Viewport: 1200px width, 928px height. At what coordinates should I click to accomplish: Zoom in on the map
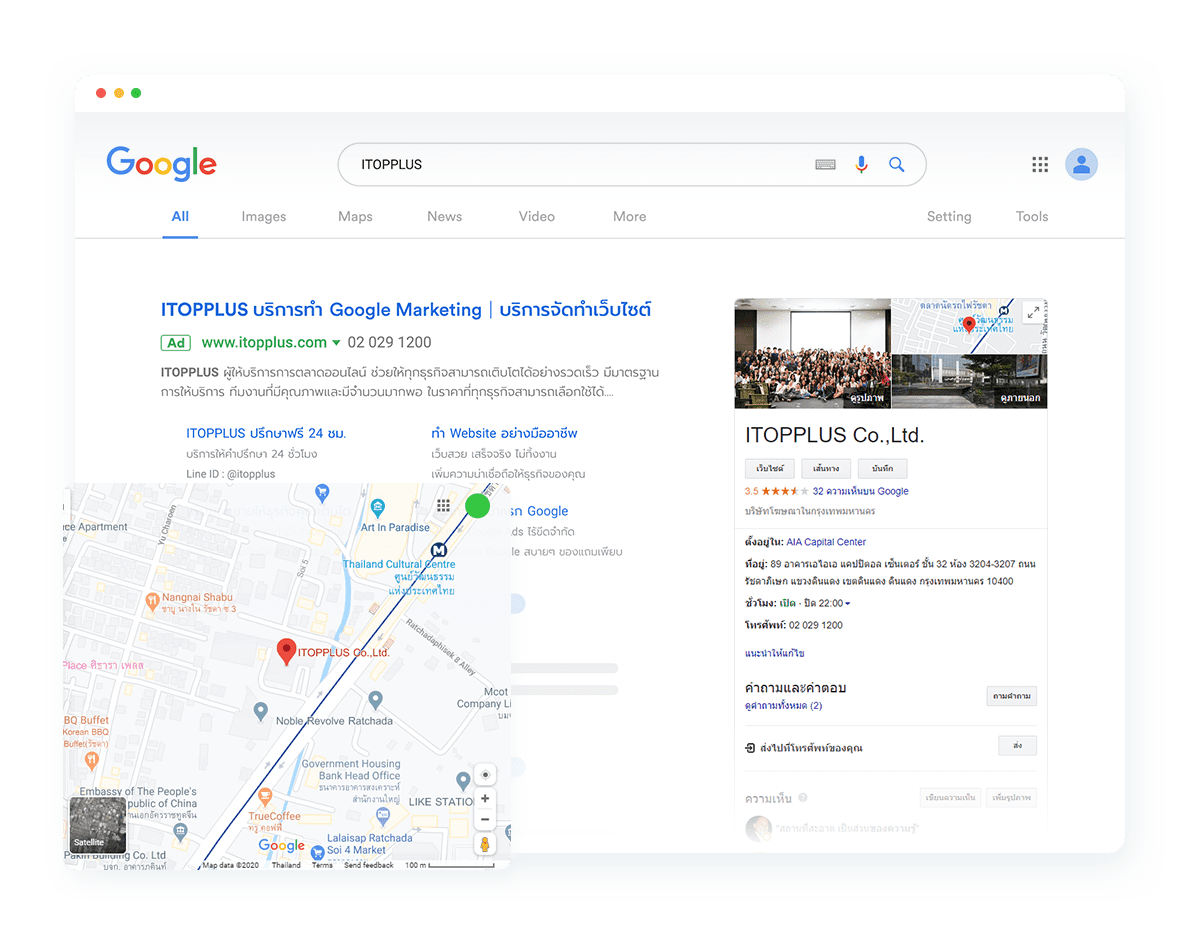(x=485, y=799)
